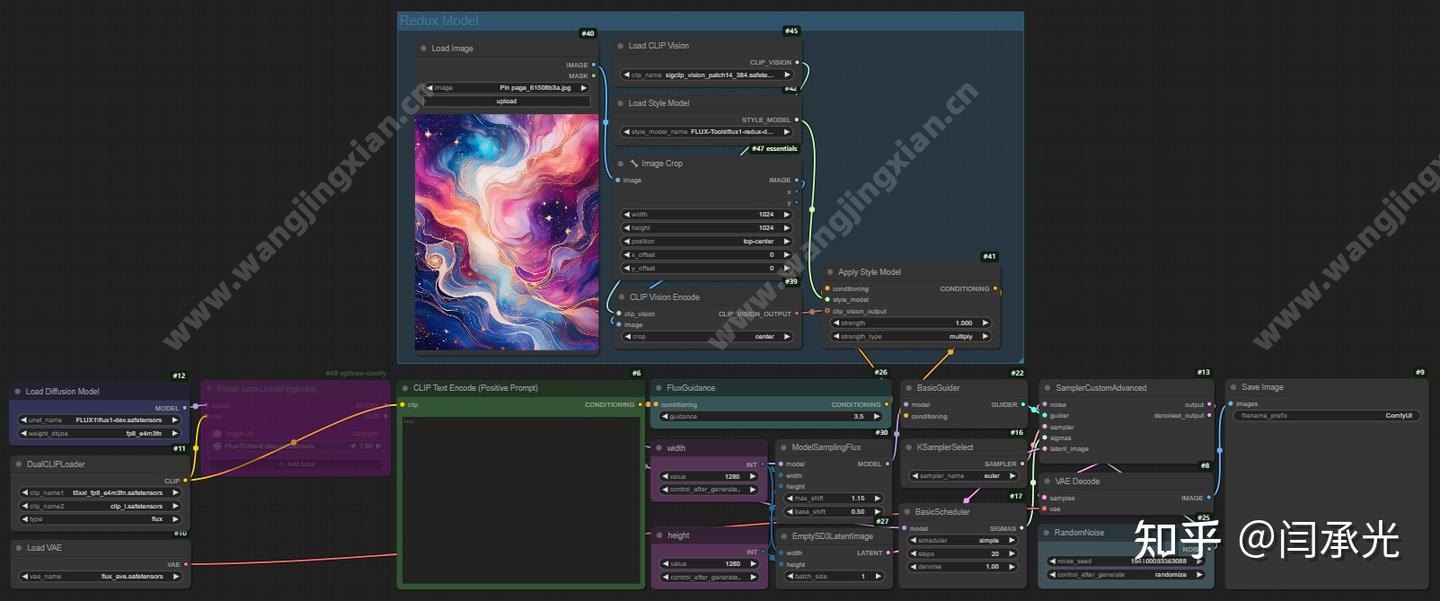
Task: Collapse the DualCLIPLoader node dot
Action: click(18, 464)
